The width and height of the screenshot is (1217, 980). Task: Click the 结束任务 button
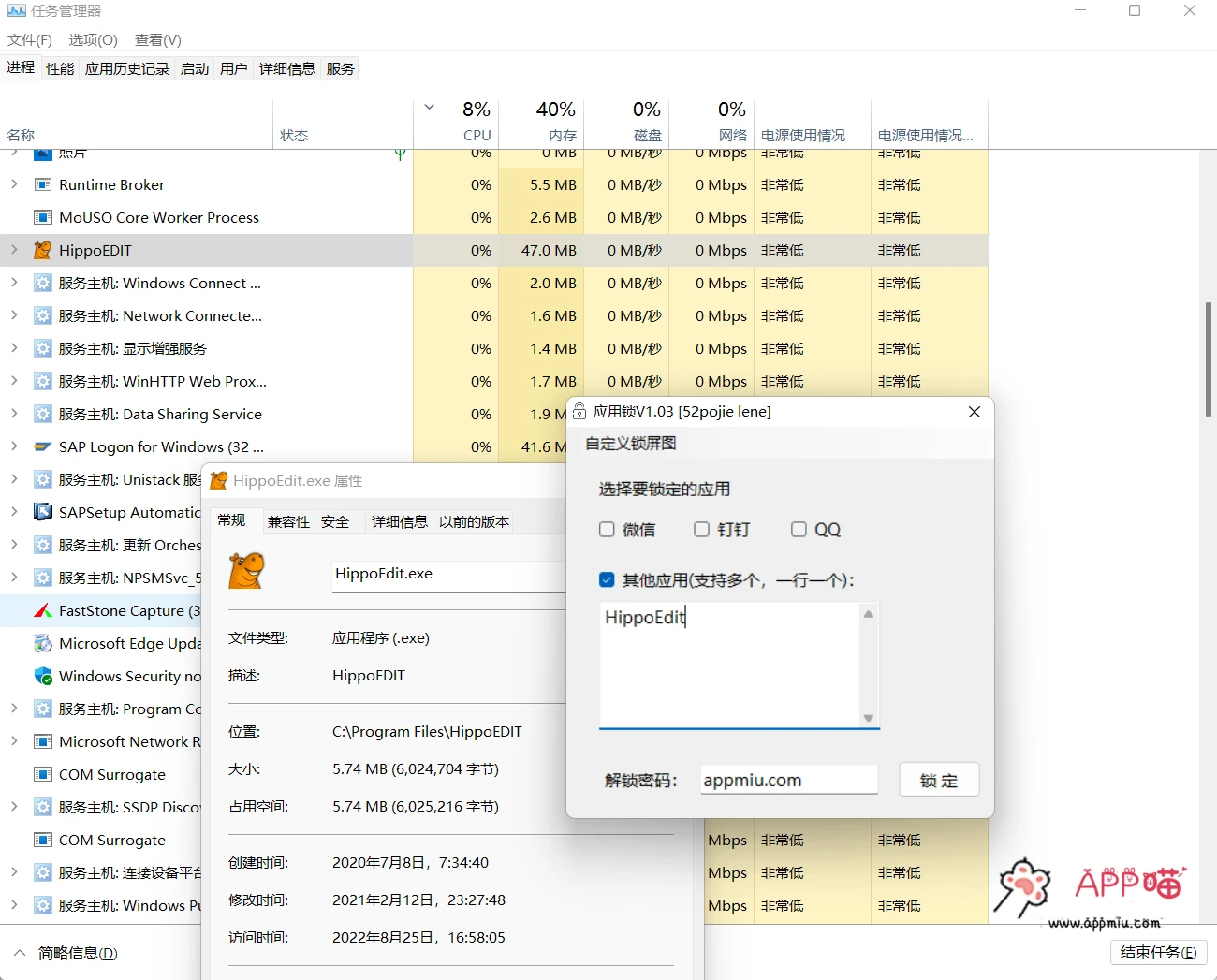pyautogui.click(x=1159, y=953)
